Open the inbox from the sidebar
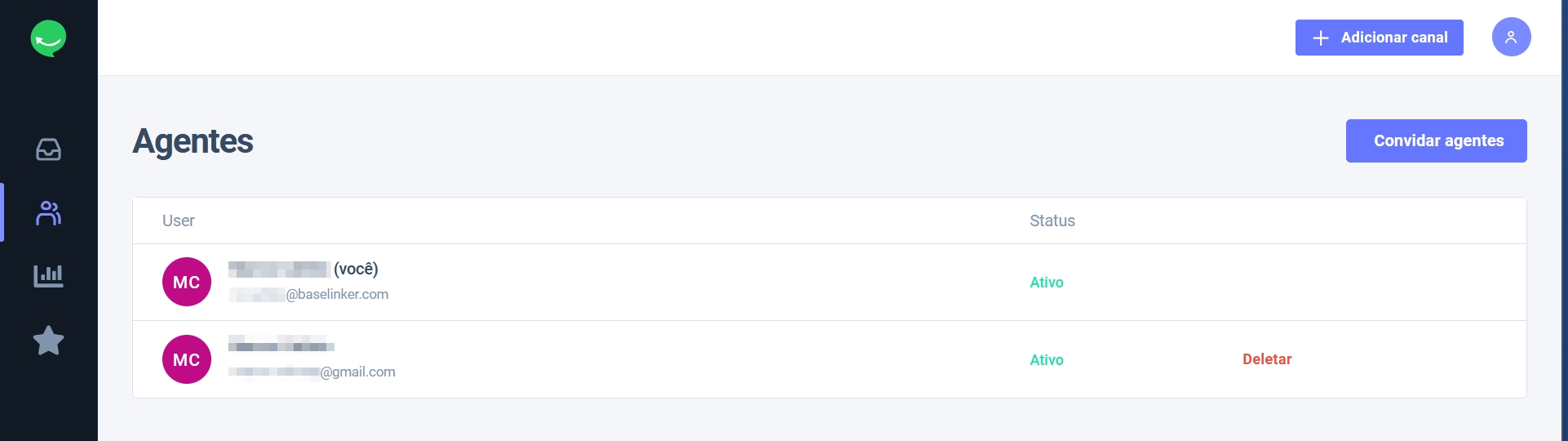Image resolution: width=1568 pixels, height=441 pixels. point(48,149)
